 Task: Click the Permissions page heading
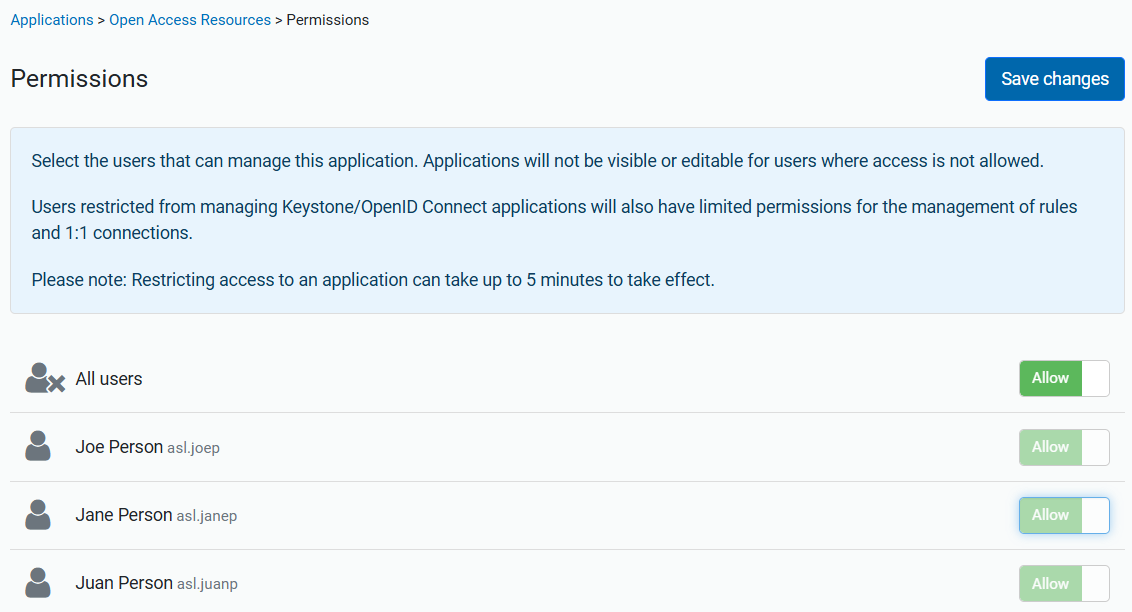pyautogui.click(x=79, y=79)
